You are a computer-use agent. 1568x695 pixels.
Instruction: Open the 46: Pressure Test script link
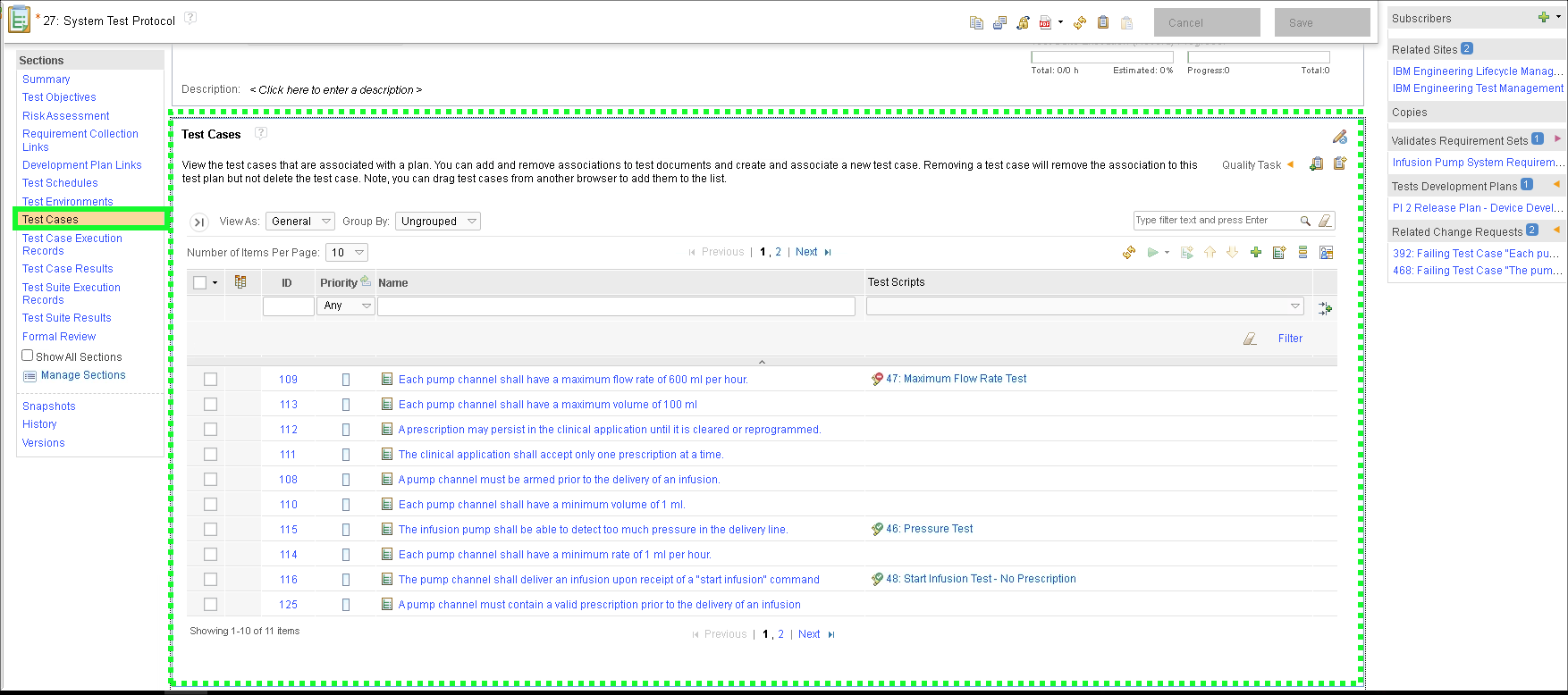pos(929,529)
